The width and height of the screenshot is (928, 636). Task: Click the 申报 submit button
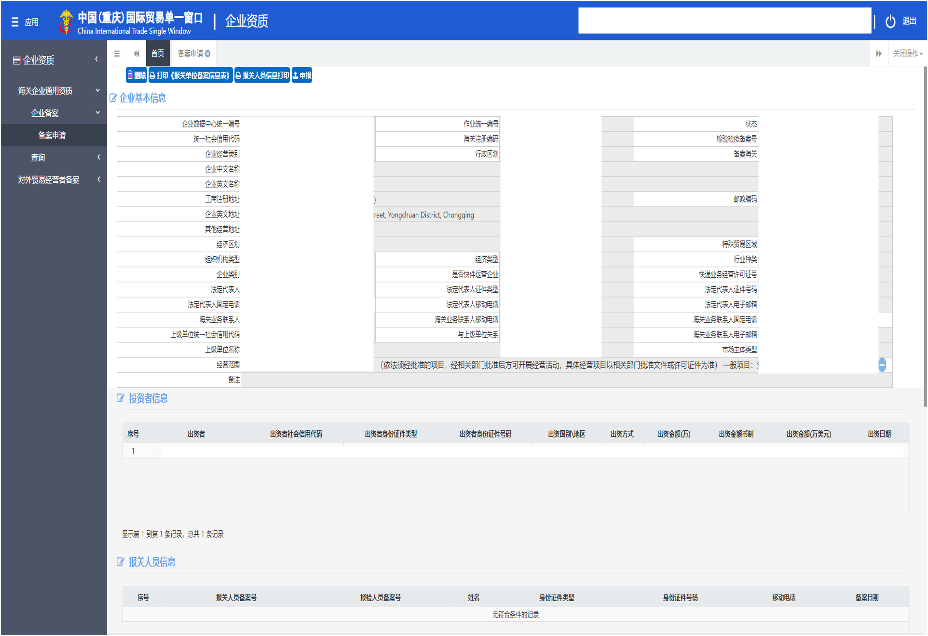click(302, 75)
